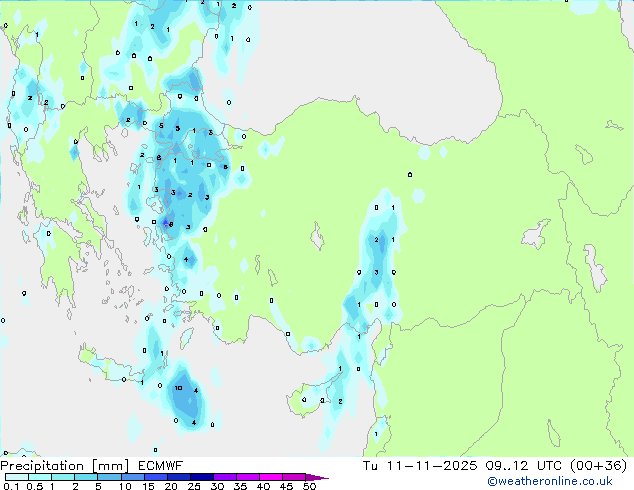634x490 pixels.
Task: Click the legend label 50
Action: (309, 486)
